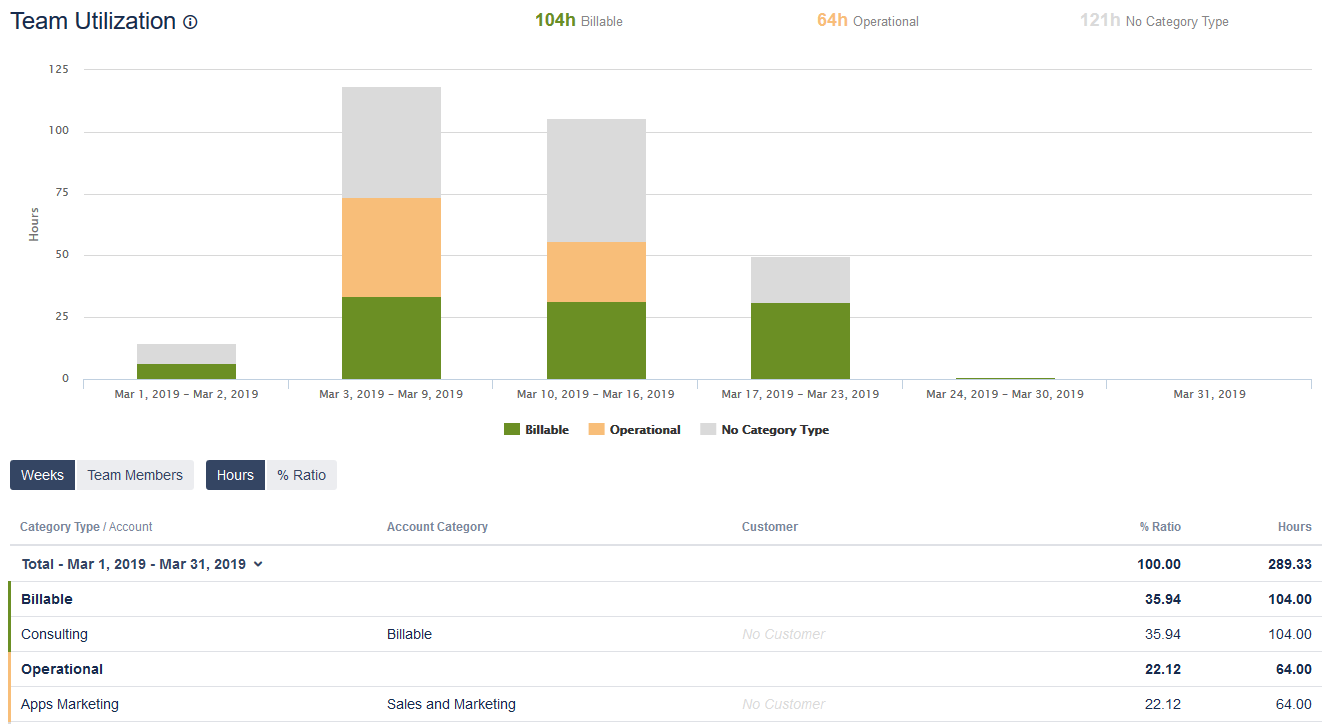The width and height of the screenshot is (1331, 724).
Task: Open the Apps Marketing account row
Action: [x=665, y=704]
